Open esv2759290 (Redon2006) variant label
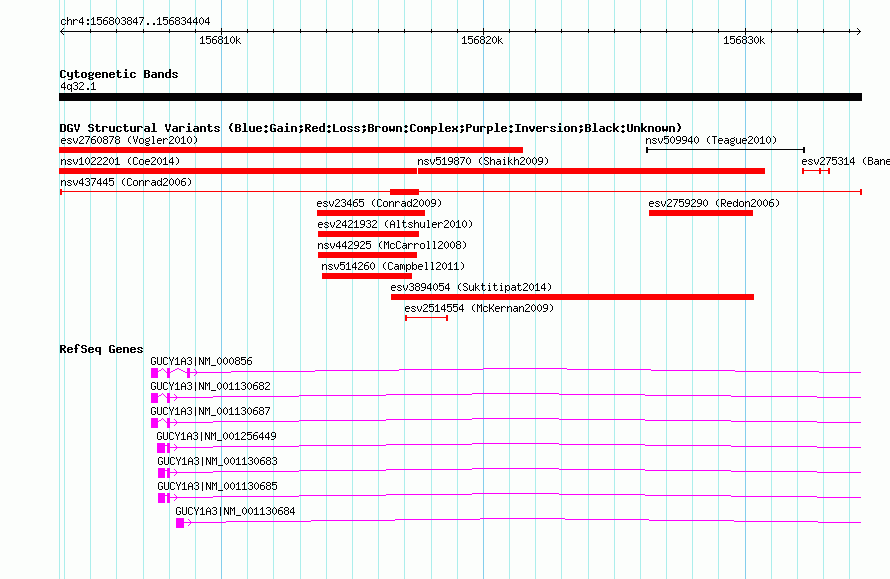890x579 pixels. click(714, 203)
